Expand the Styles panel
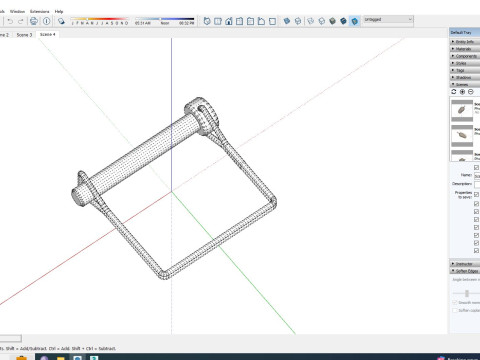 [465, 63]
